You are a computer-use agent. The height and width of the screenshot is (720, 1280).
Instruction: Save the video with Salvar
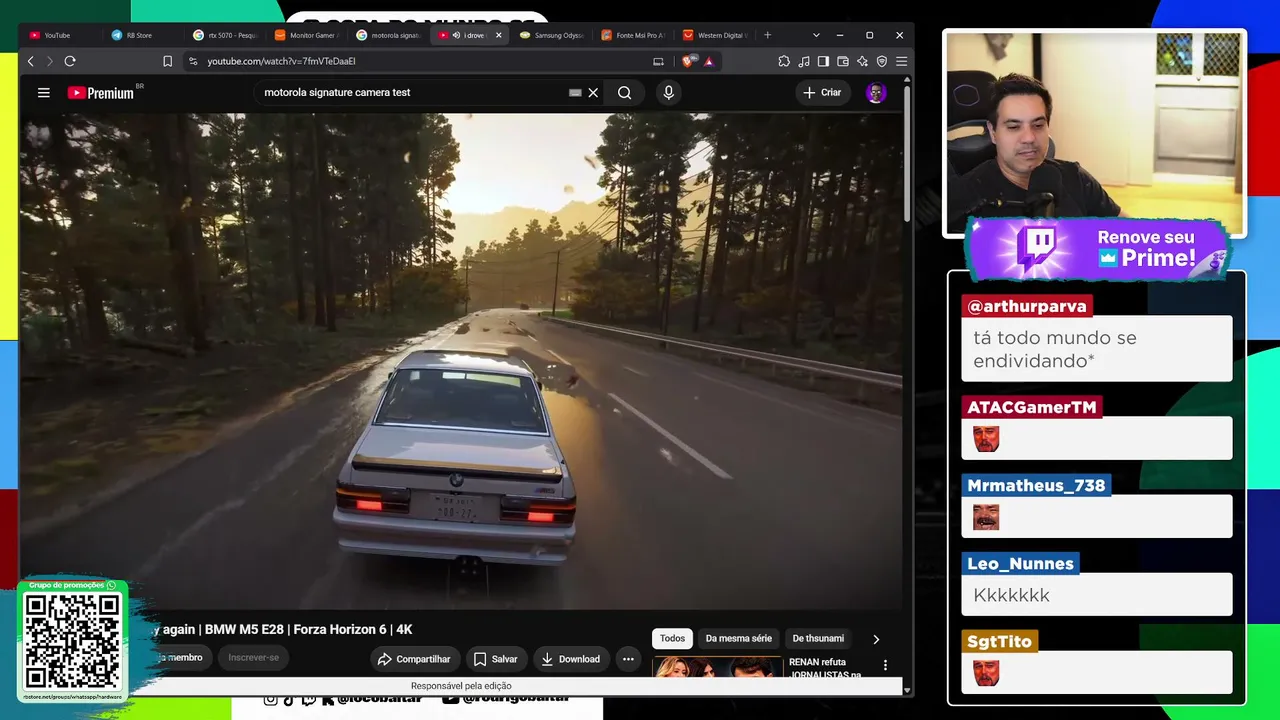tap(495, 659)
